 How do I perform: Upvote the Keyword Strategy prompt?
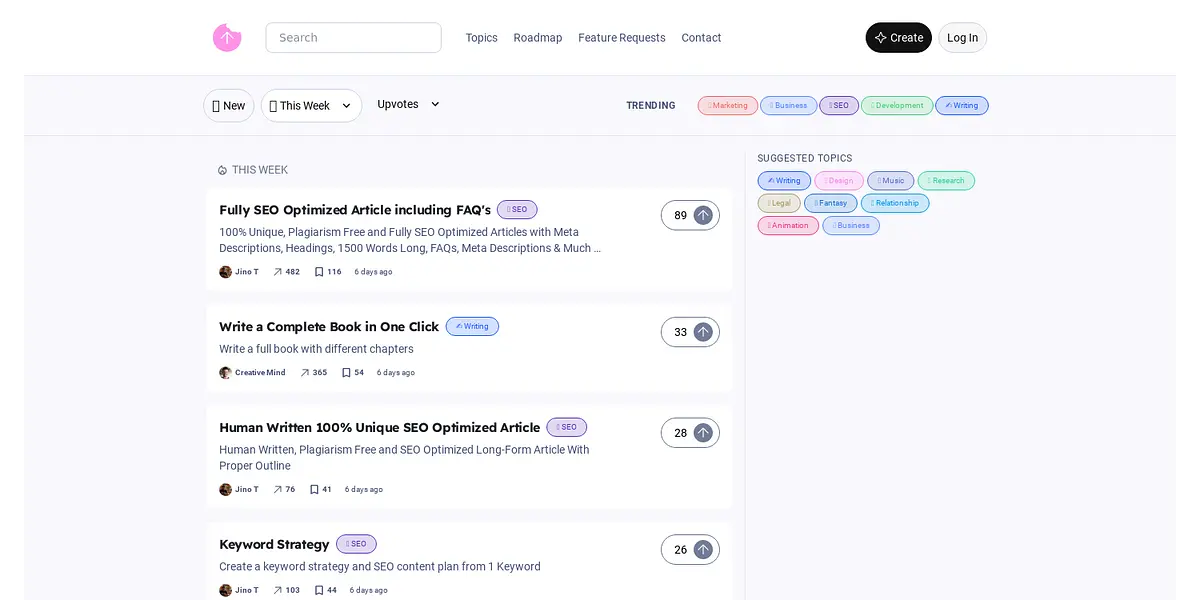[x=703, y=550]
